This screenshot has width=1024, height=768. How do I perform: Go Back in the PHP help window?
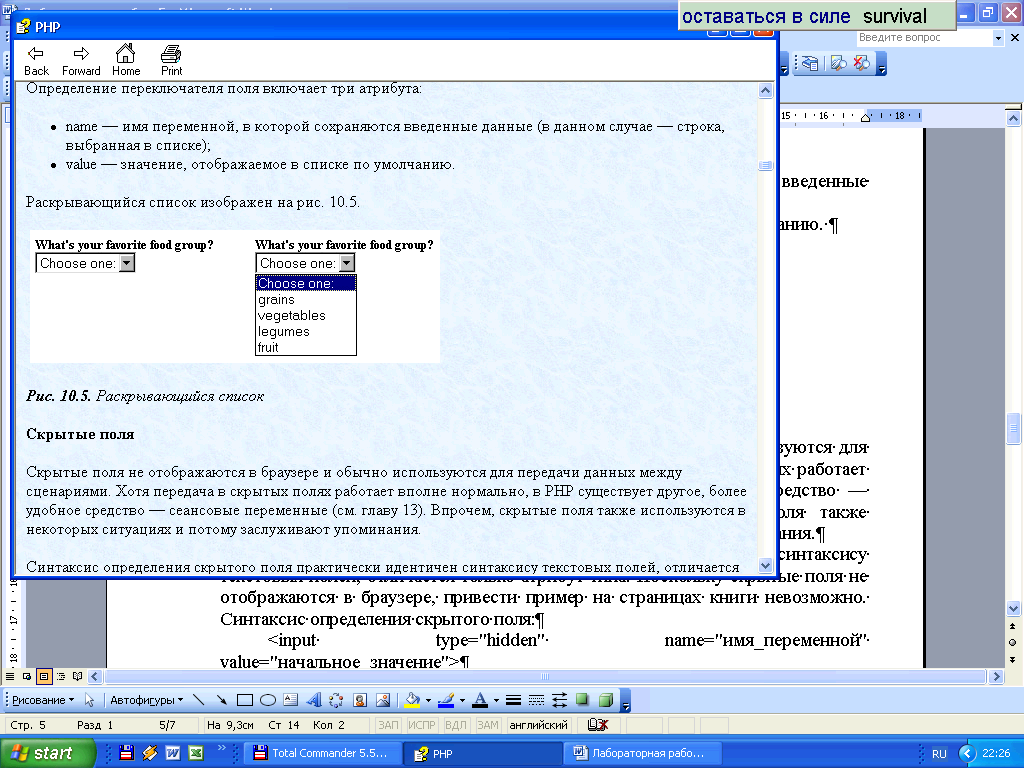pos(36,61)
